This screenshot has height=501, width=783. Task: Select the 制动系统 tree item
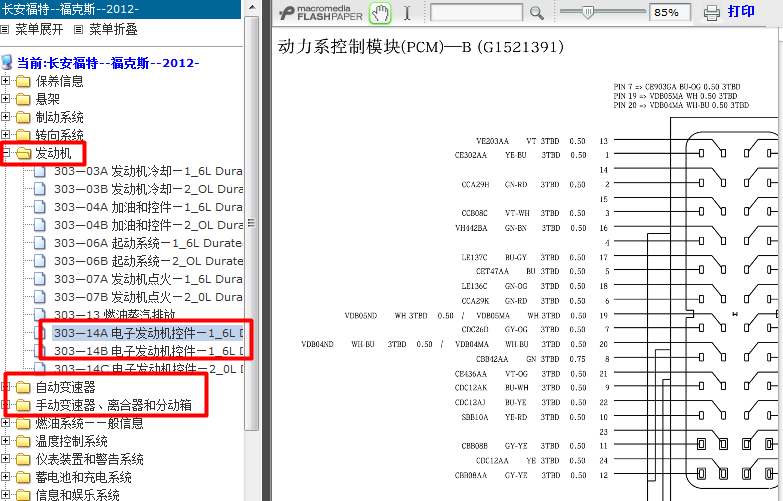click(59, 117)
